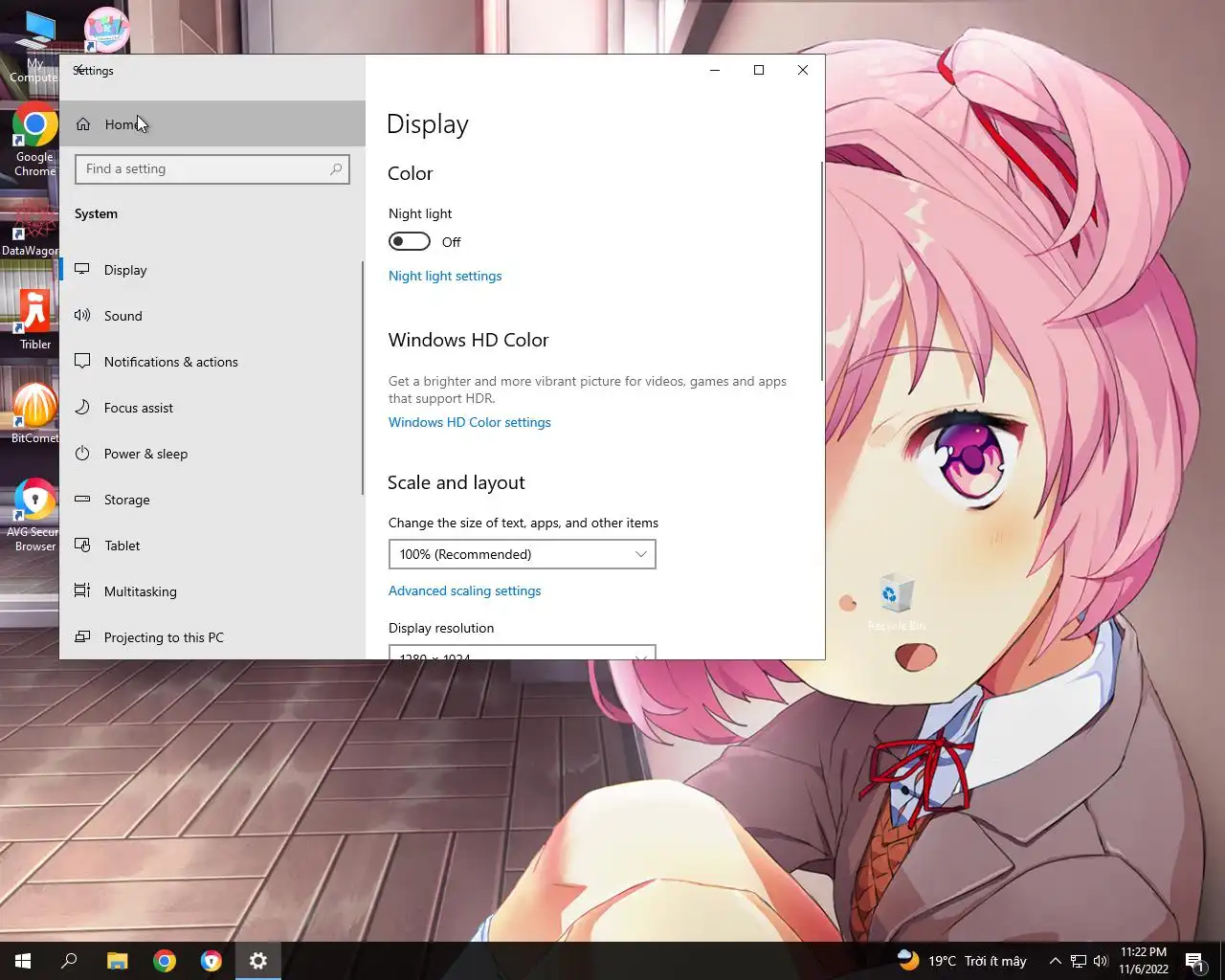Open network status icon in system tray

pos(1079,961)
